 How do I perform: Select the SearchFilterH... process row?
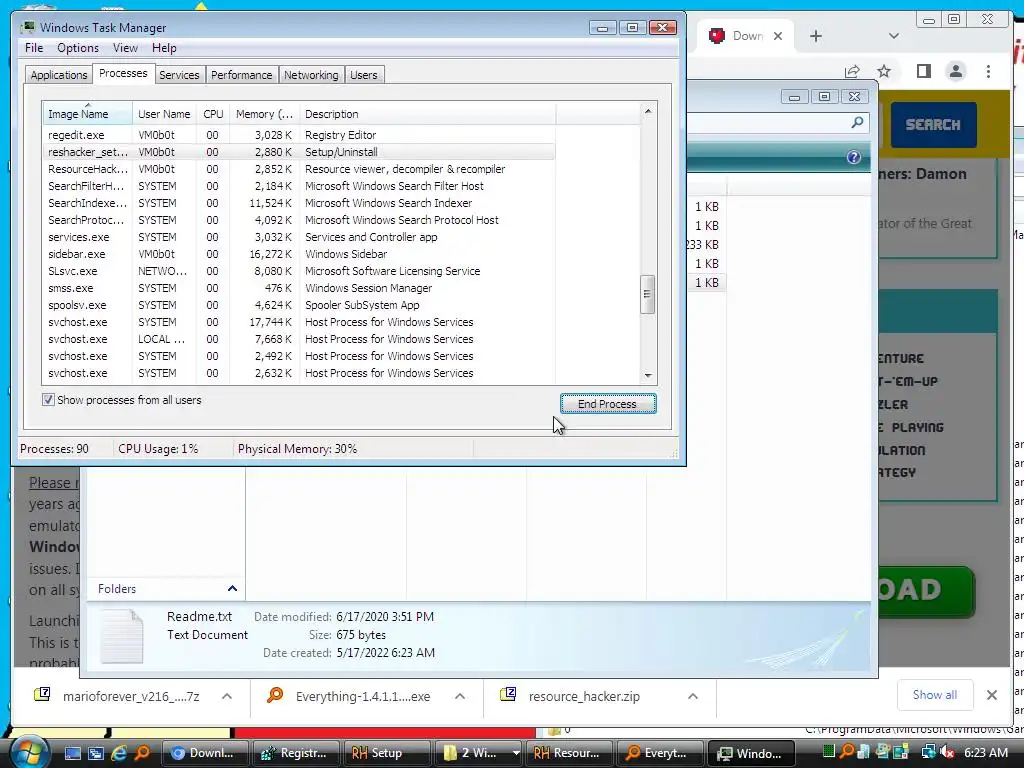(299, 186)
